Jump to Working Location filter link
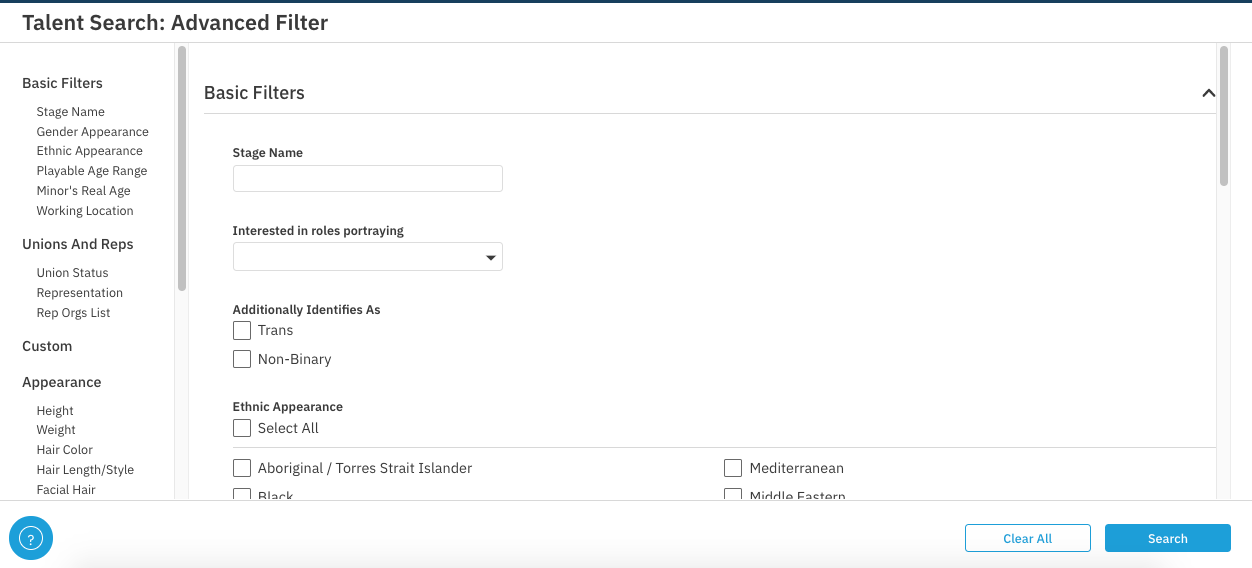The width and height of the screenshot is (1252, 568). click(x=85, y=211)
